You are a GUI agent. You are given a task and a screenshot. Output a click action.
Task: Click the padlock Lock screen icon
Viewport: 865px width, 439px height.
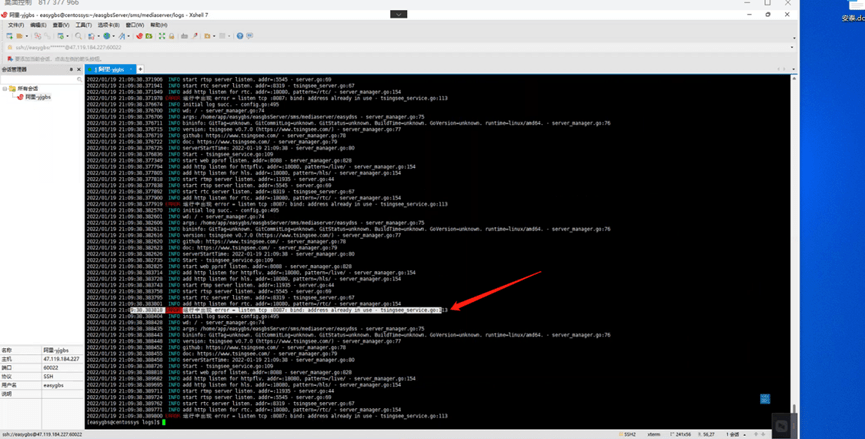tap(172, 36)
